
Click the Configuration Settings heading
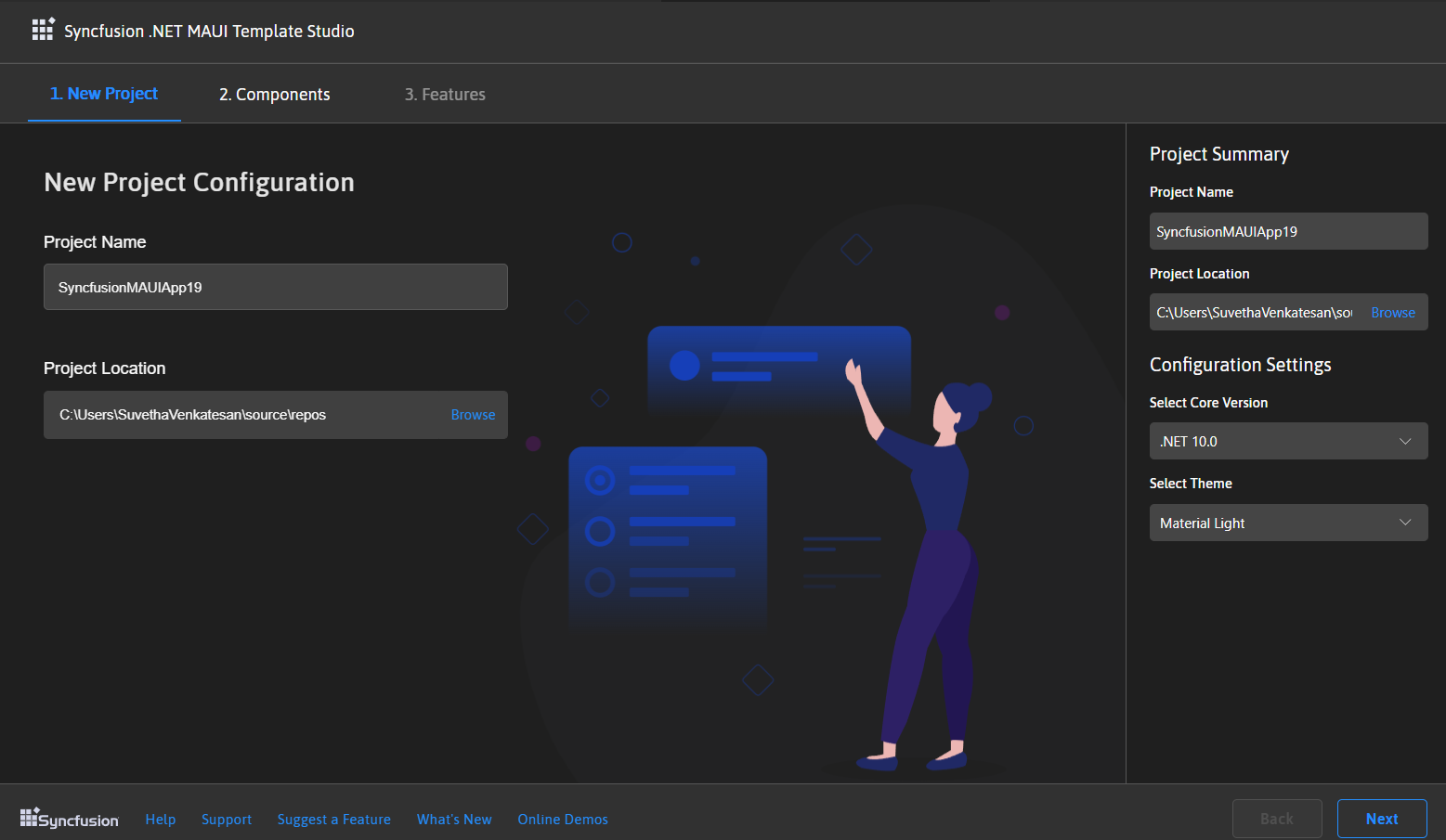click(x=1241, y=365)
